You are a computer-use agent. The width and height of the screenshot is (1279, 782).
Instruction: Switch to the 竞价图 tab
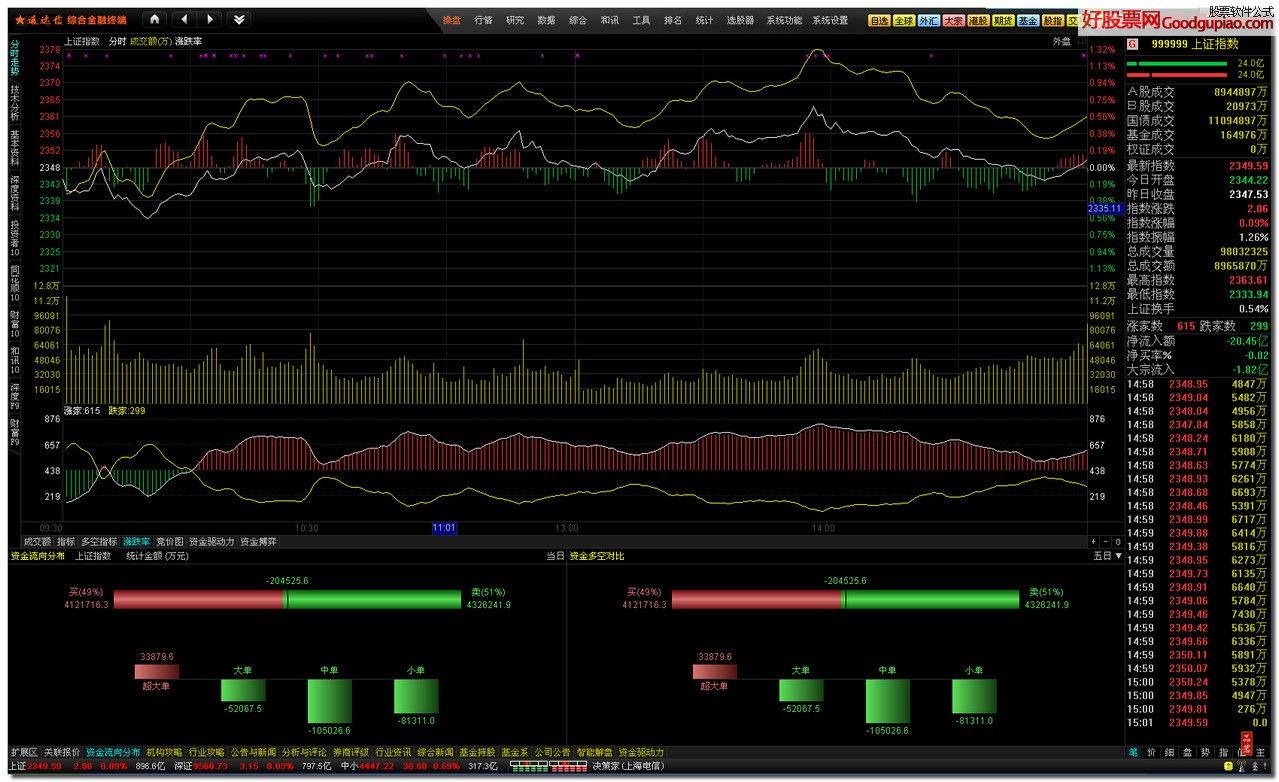170,541
